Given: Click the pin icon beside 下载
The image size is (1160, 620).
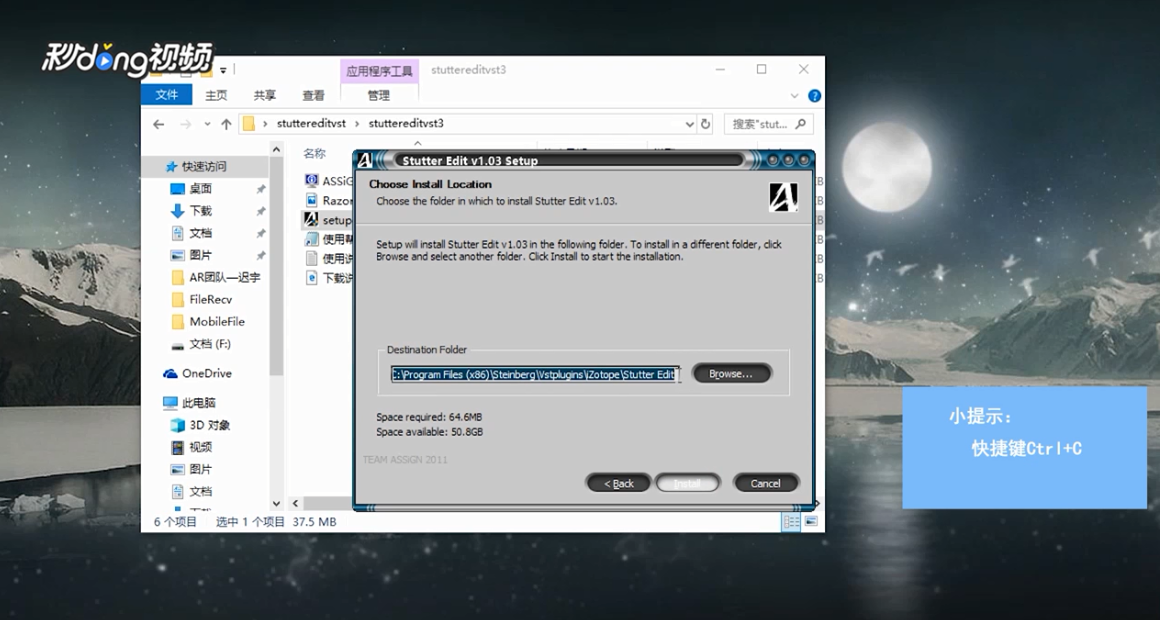Looking at the screenshot, I should (260, 212).
